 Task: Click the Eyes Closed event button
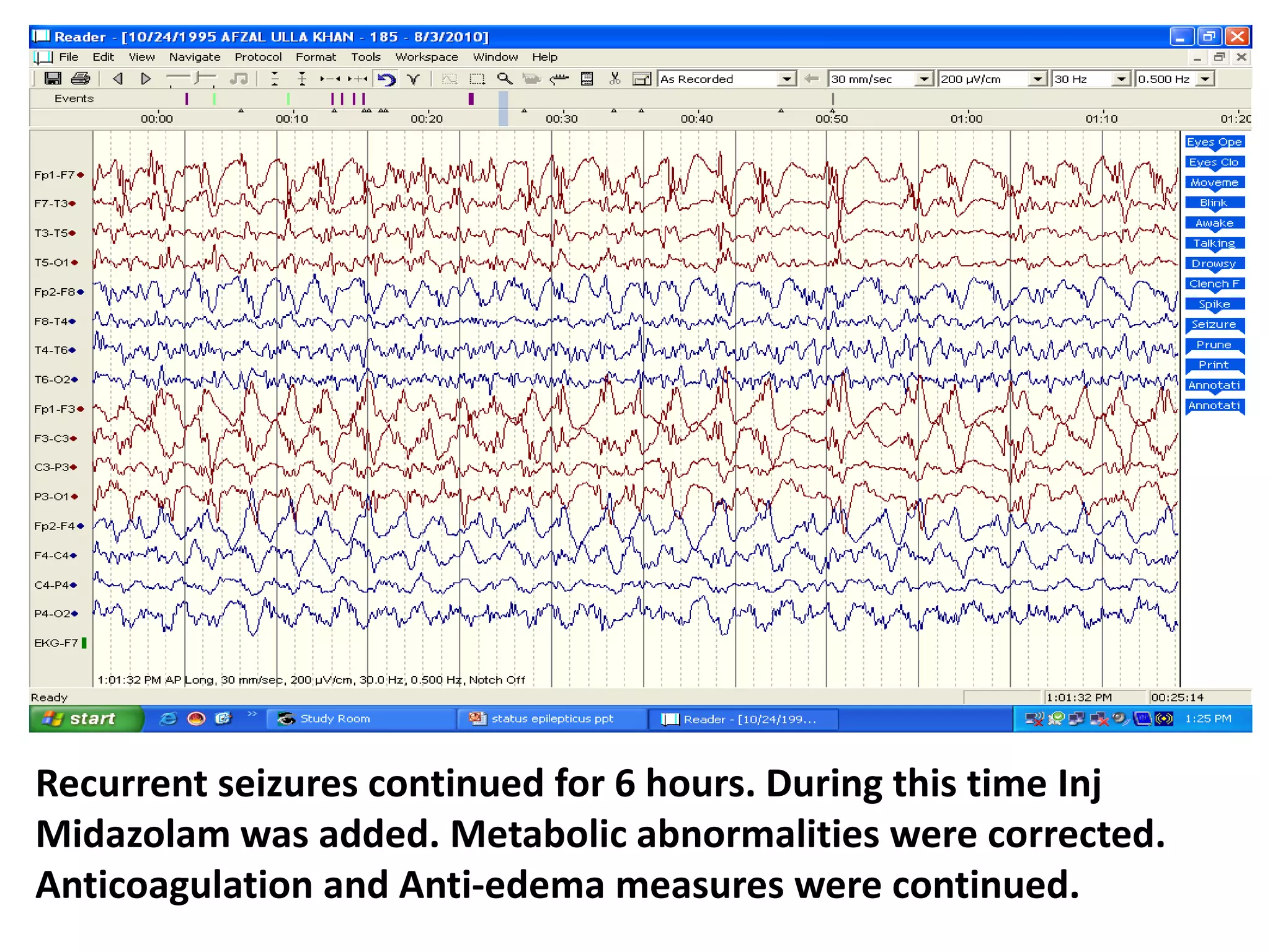[1214, 162]
